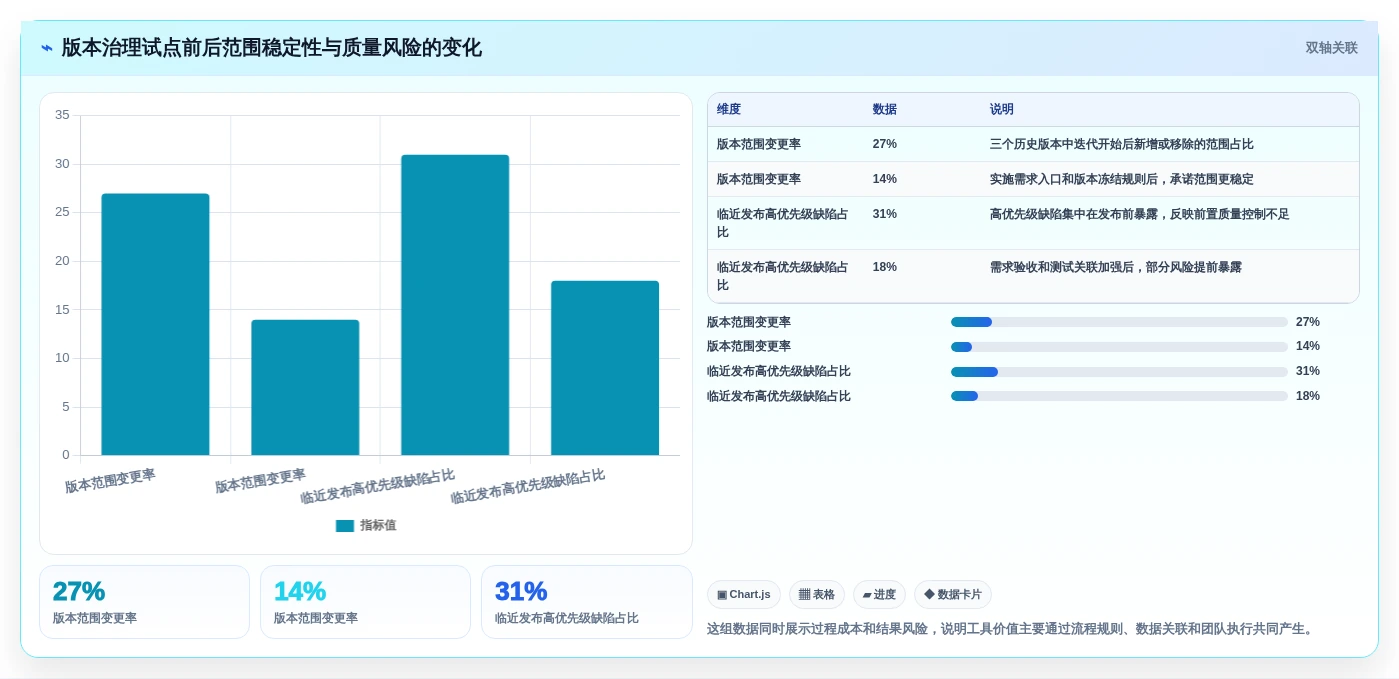The height and width of the screenshot is (679, 1399).
Task: Click the chart bar reaching value 27
Action: coord(155,324)
